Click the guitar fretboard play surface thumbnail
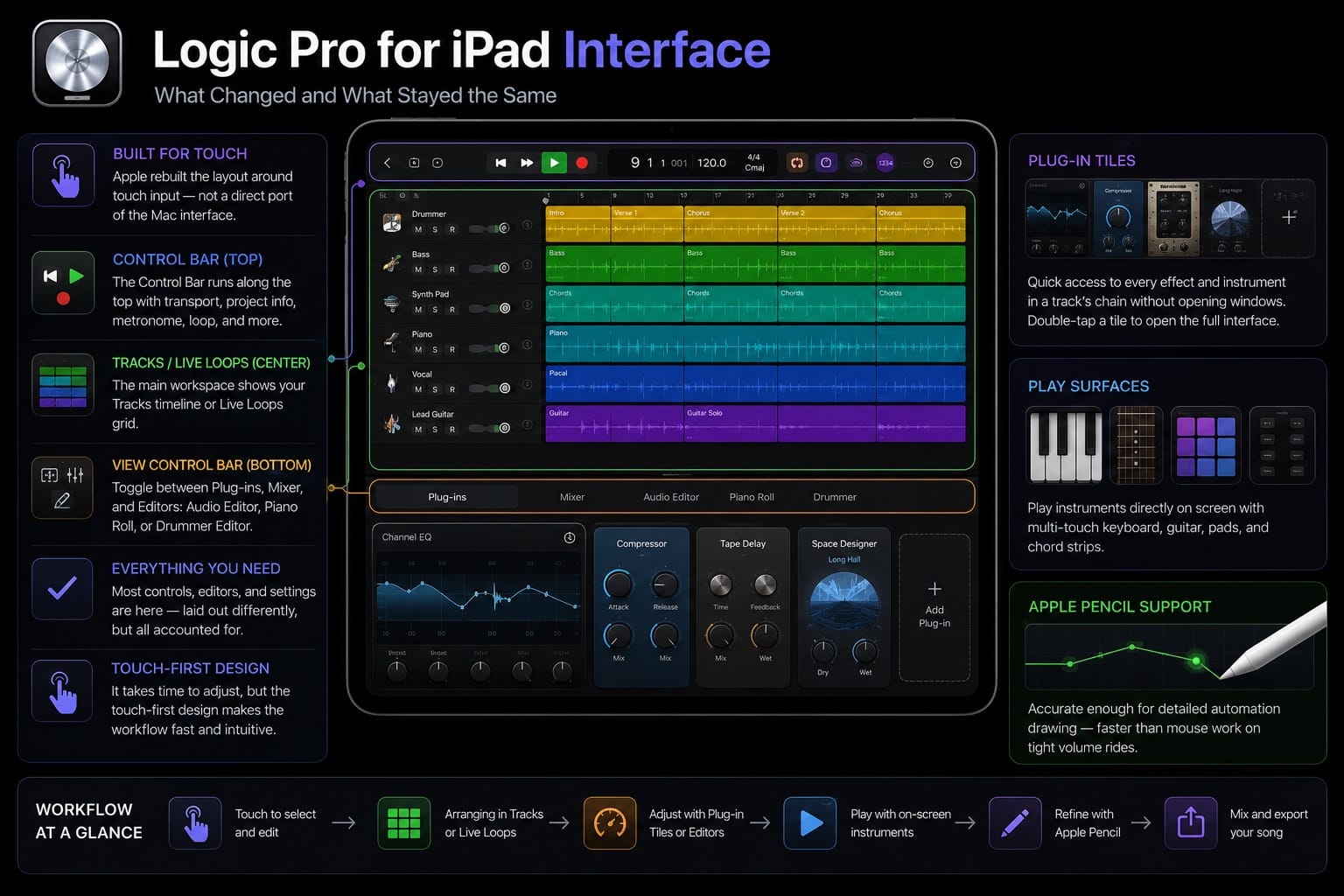Screen dimensions: 1344x896 tap(1136, 445)
